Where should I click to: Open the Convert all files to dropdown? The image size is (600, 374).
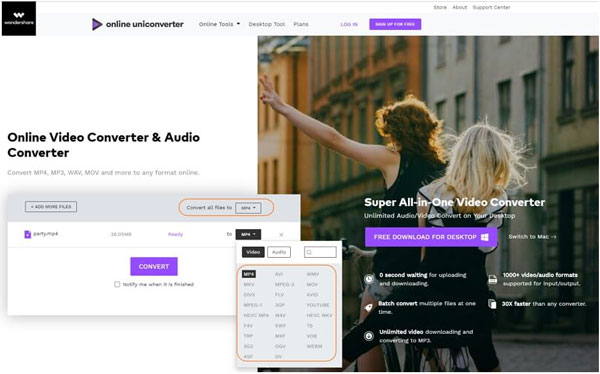tap(248, 207)
